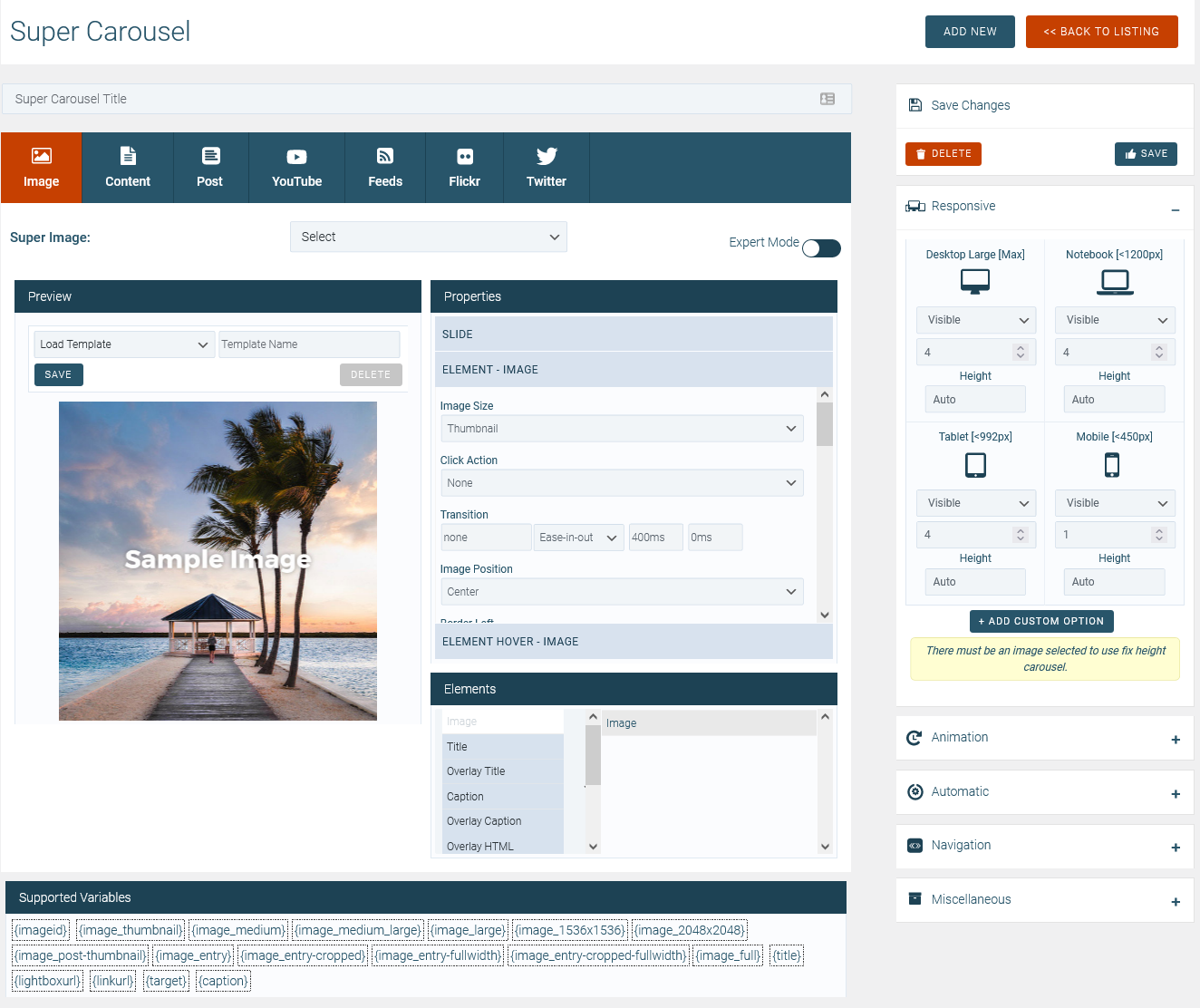Click the Responsive devices icon
The image size is (1200, 1008).
[x=915, y=207]
